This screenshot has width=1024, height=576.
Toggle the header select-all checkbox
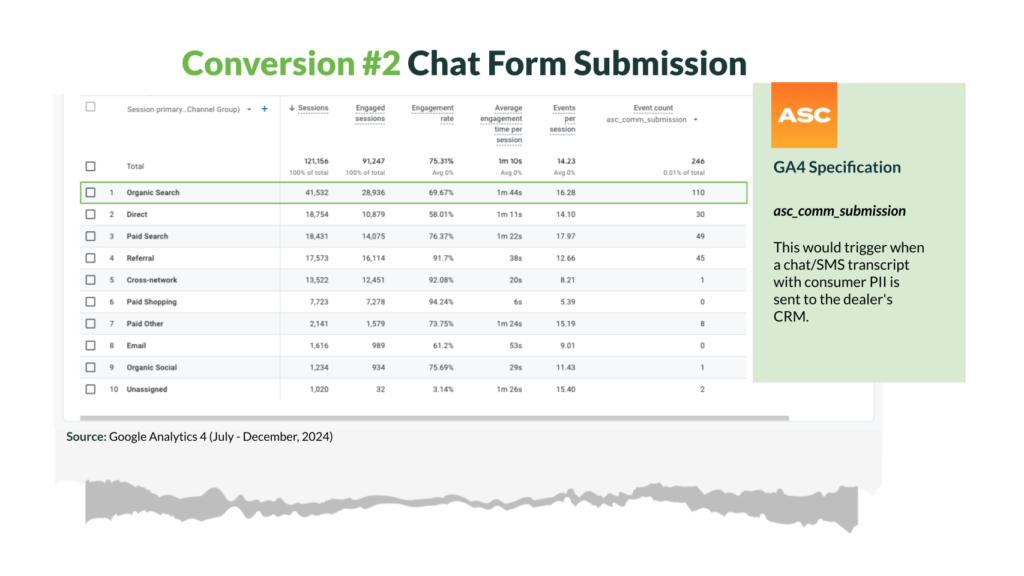90,107
